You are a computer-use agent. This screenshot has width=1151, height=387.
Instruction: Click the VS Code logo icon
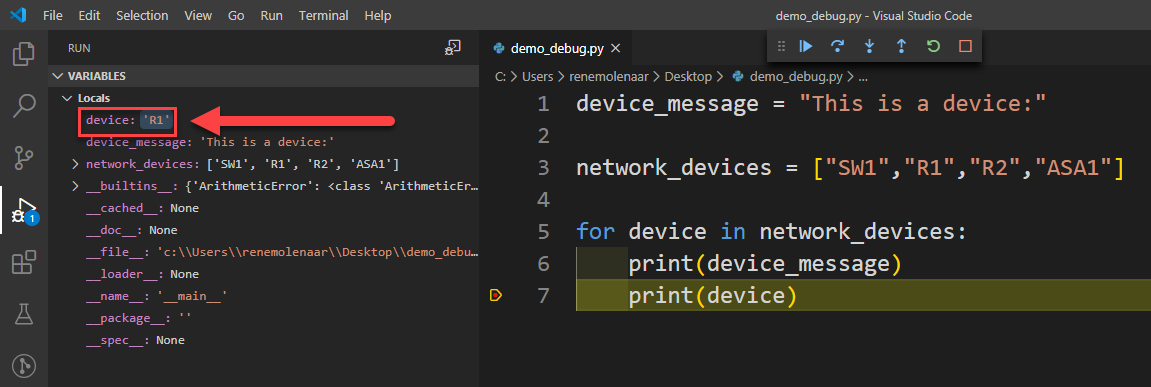19,15
